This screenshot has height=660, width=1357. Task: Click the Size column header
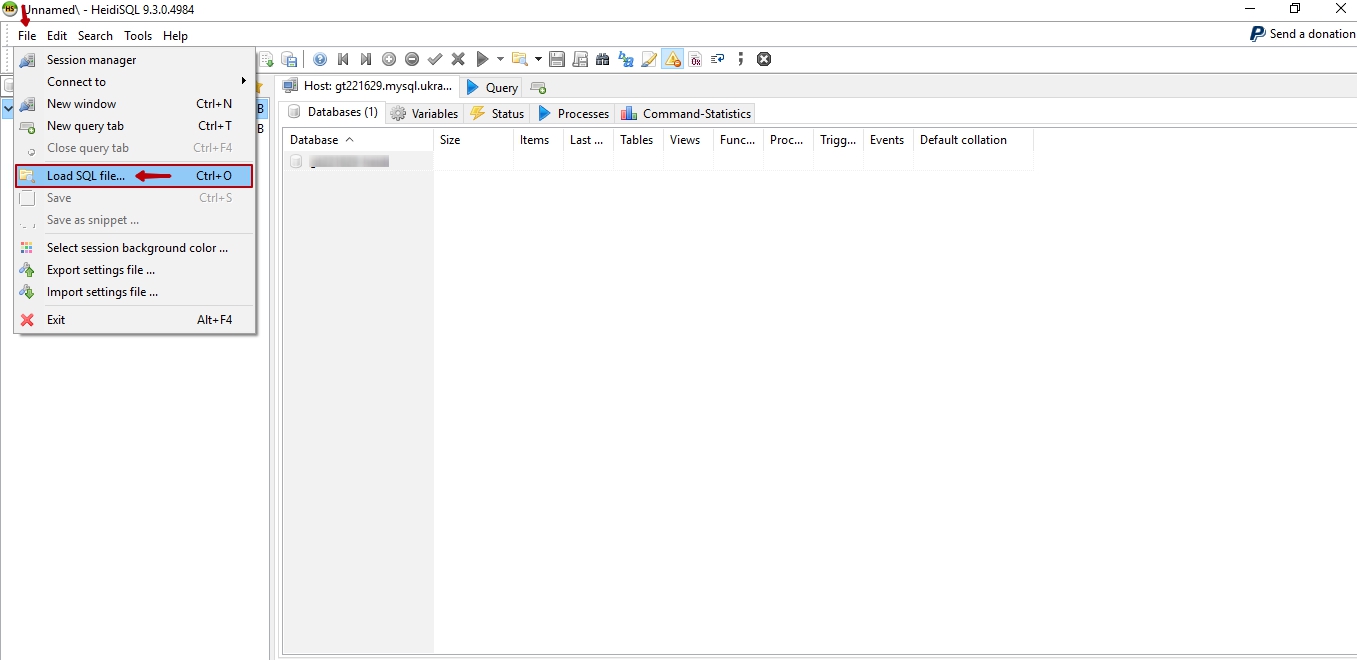point(473,140)
